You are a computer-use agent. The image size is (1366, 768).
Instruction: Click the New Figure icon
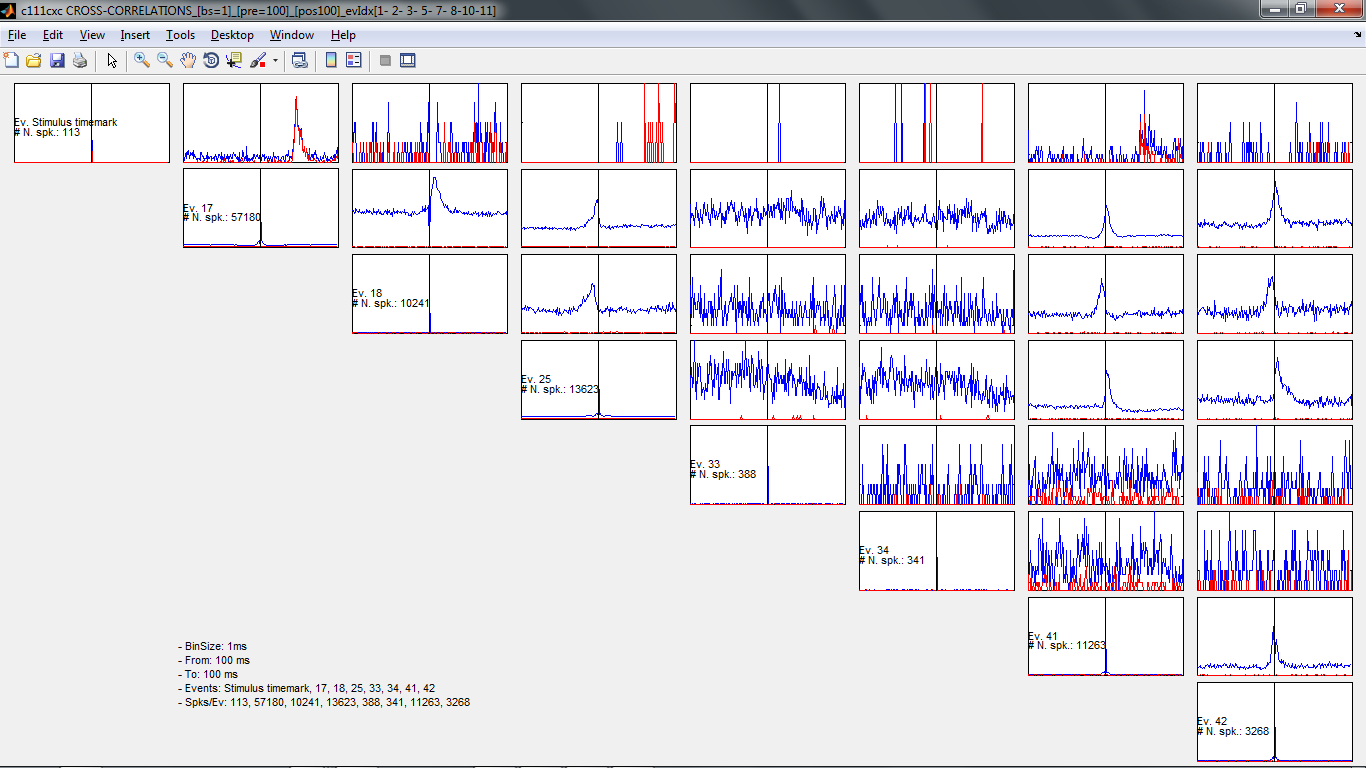click(x=12, y=61)
